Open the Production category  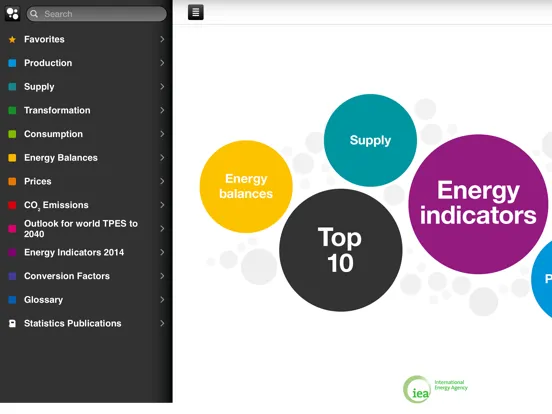click(x=86, y=63)
